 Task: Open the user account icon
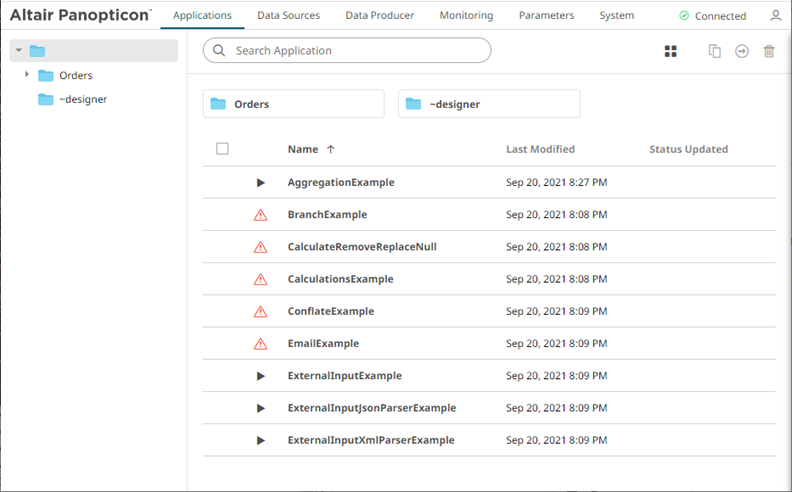pos(776,16)
